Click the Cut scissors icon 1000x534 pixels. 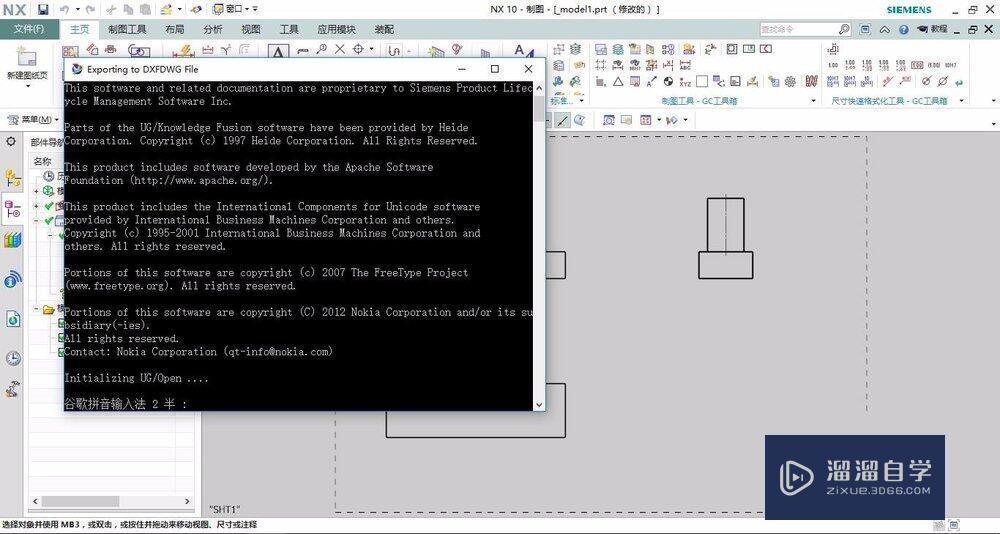pos(111,9)
